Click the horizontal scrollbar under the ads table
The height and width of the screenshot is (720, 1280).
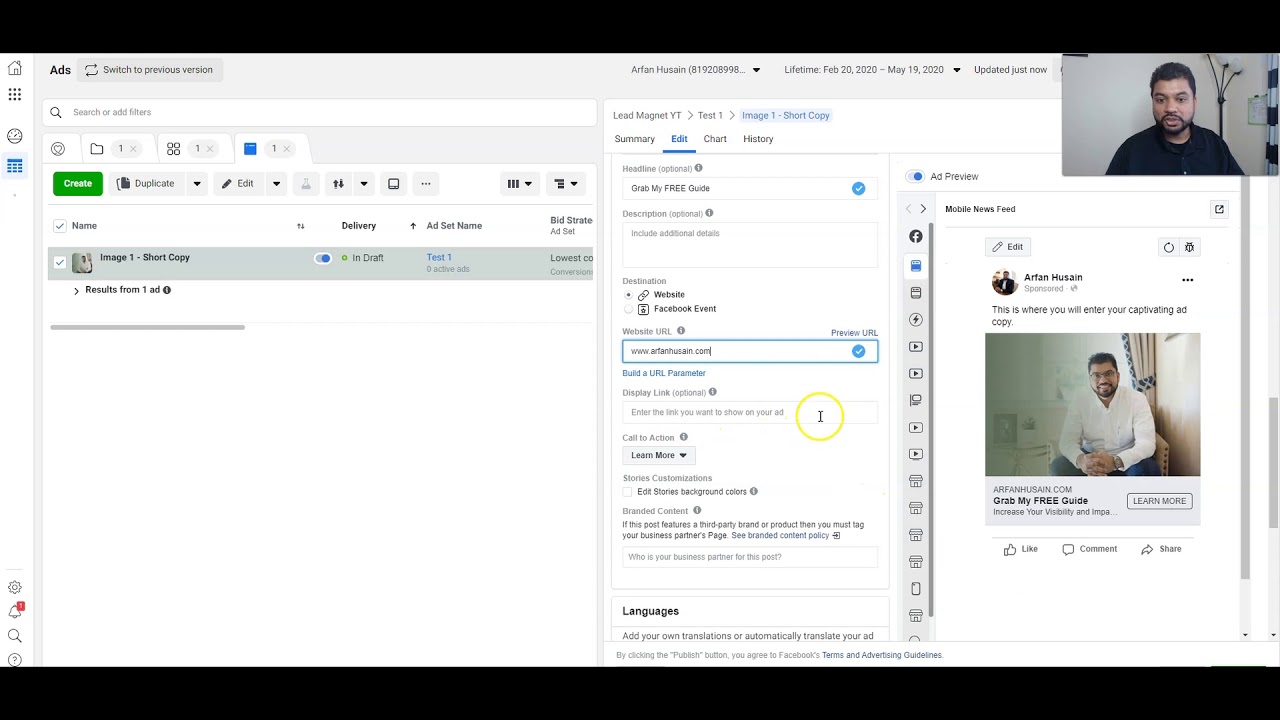tap(147, 327)
